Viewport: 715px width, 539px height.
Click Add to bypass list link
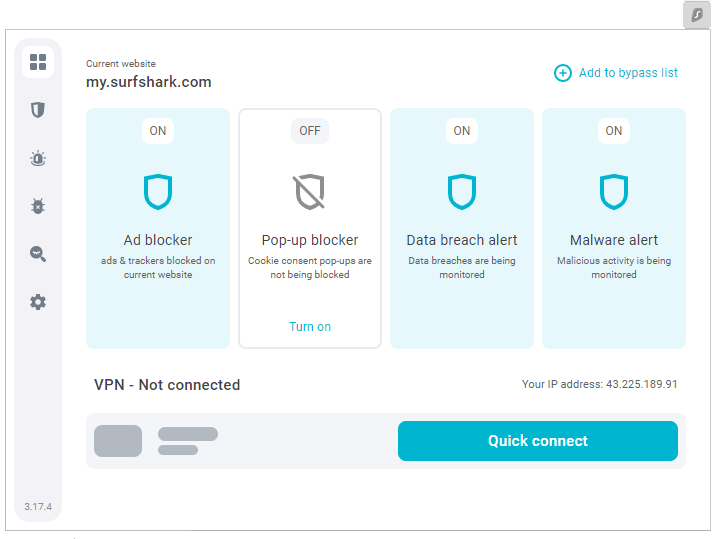coord(628,73)
